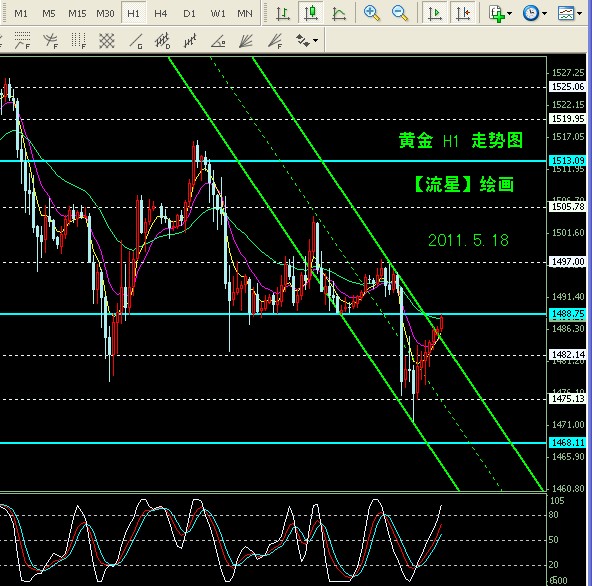Switch to the M15 timeframe
592x586 pixels.
[77, 14]
